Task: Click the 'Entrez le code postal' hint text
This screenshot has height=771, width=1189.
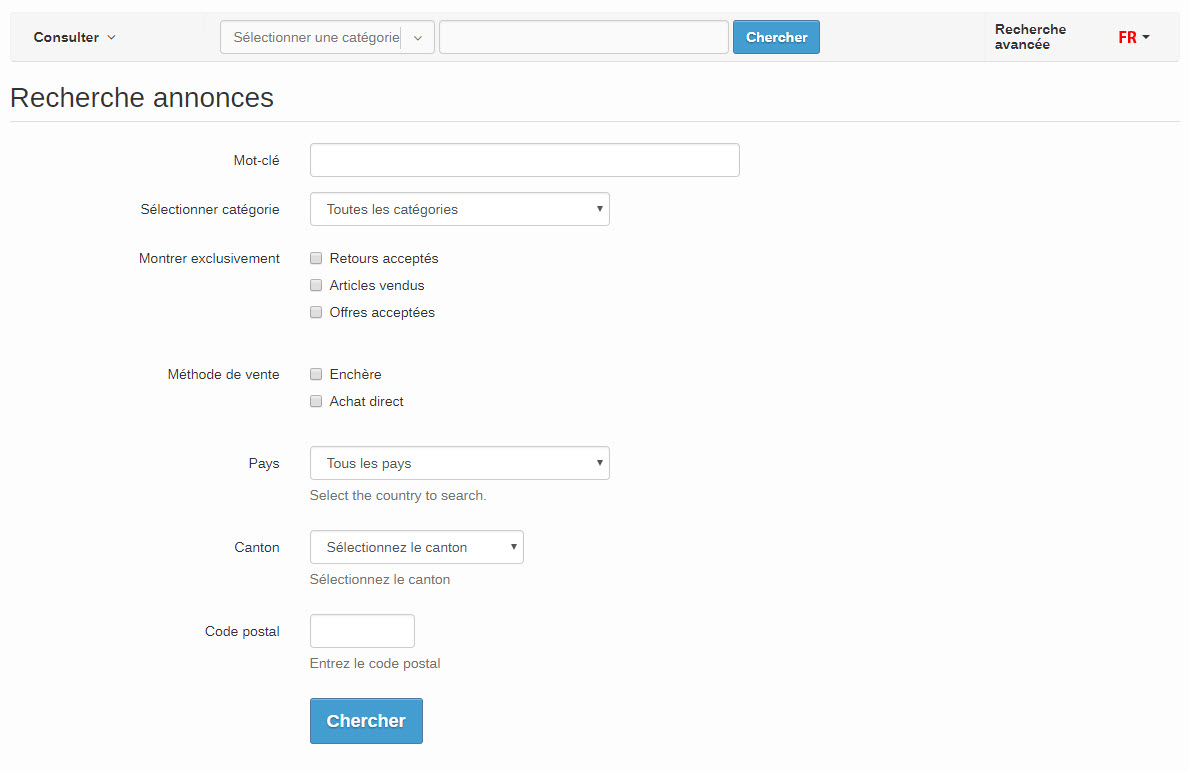Action: (375, 663)
